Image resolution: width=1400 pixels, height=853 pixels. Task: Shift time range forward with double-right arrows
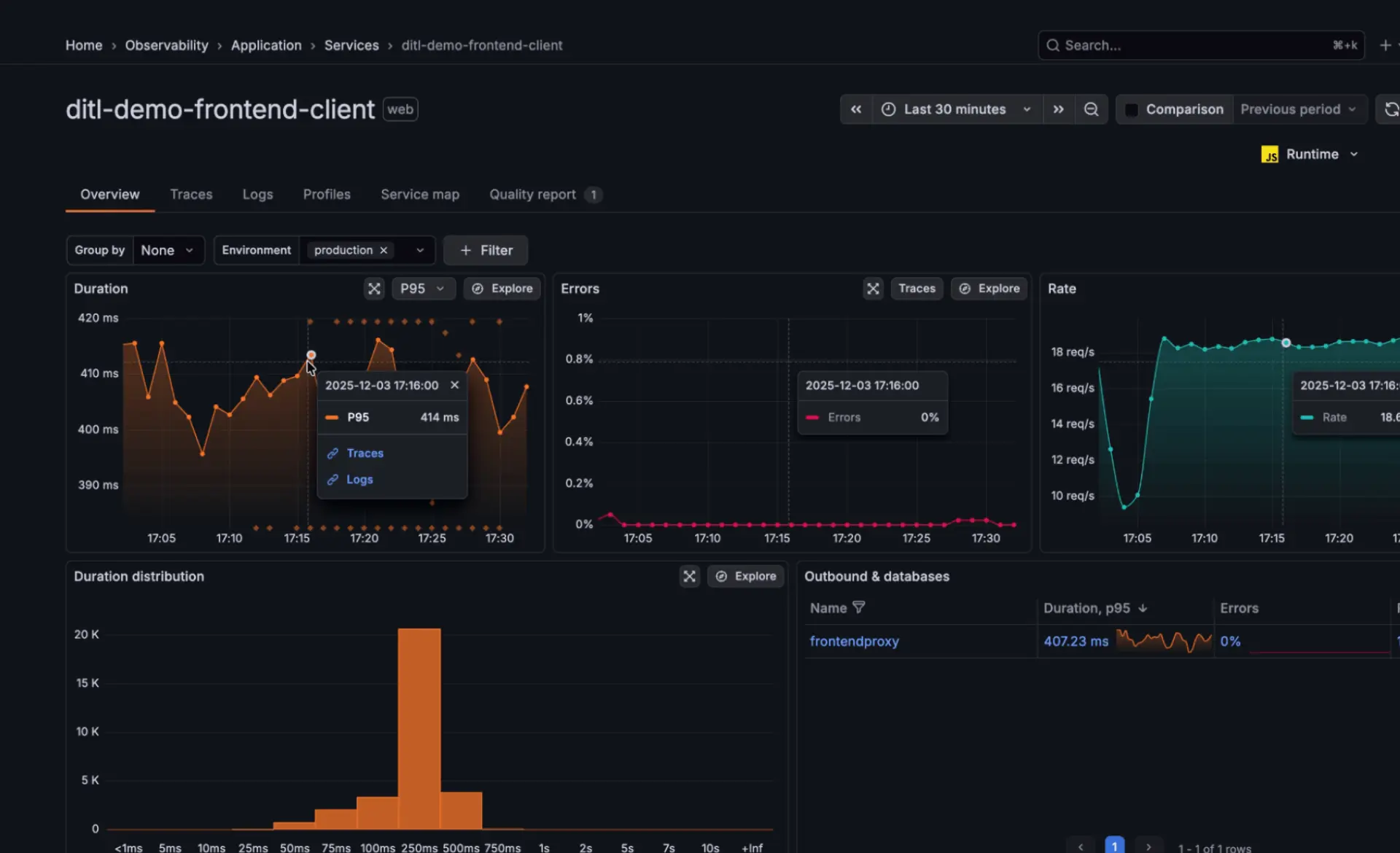point(1058,109)
